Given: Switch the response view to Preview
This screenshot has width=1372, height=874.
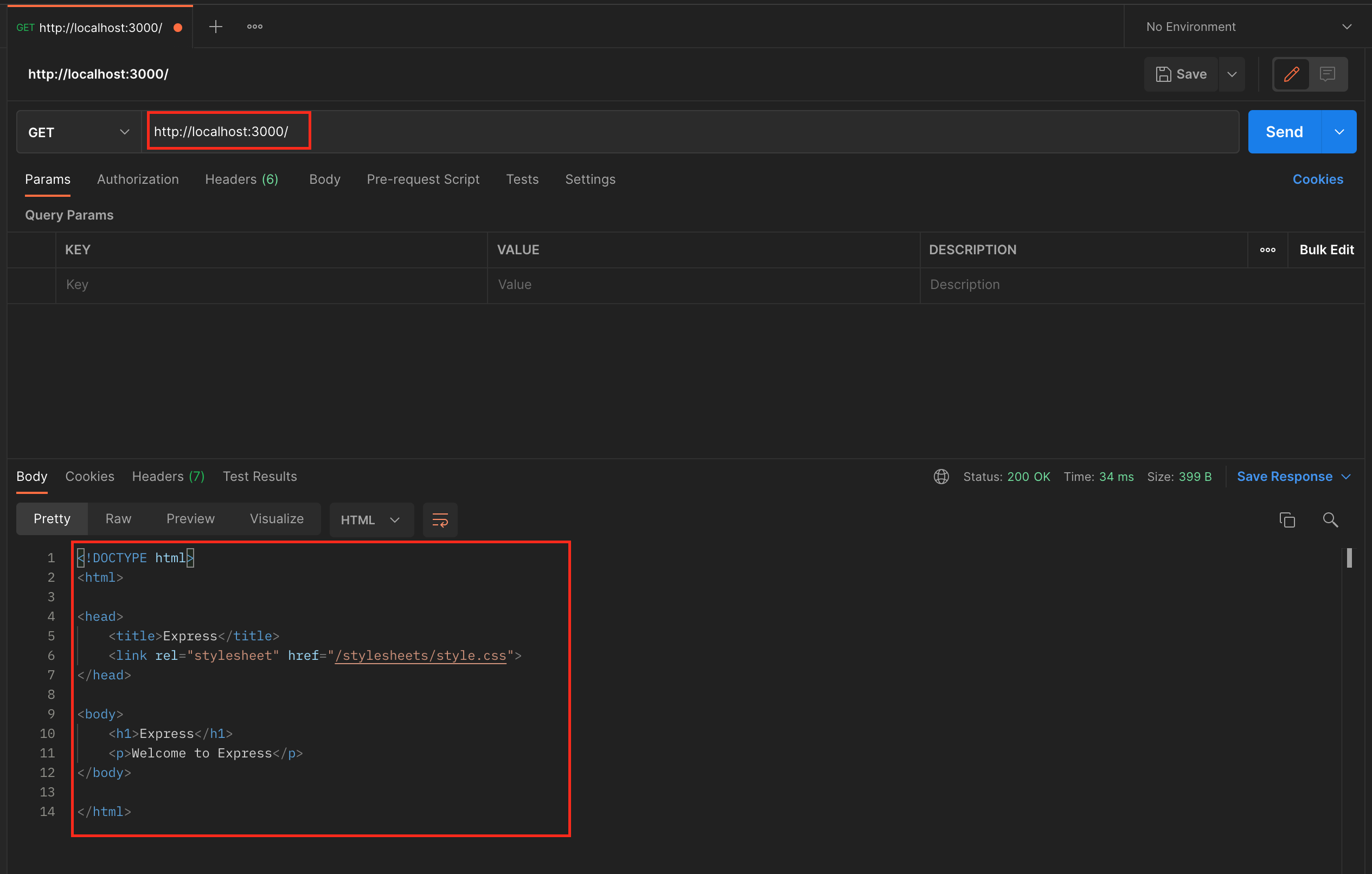Looking at the screenshot, I should point(190,518).
